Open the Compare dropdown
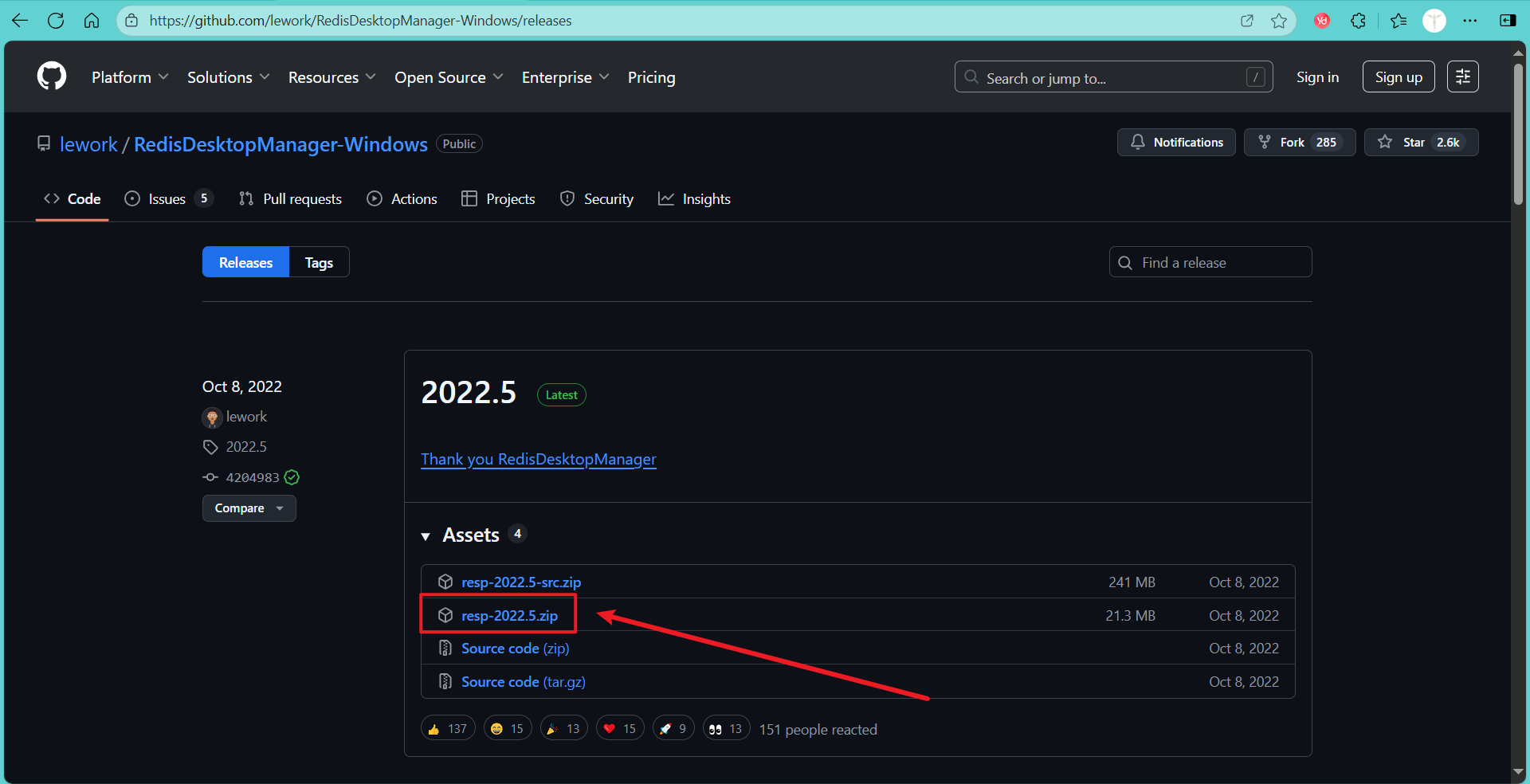 tap(249, 508)
